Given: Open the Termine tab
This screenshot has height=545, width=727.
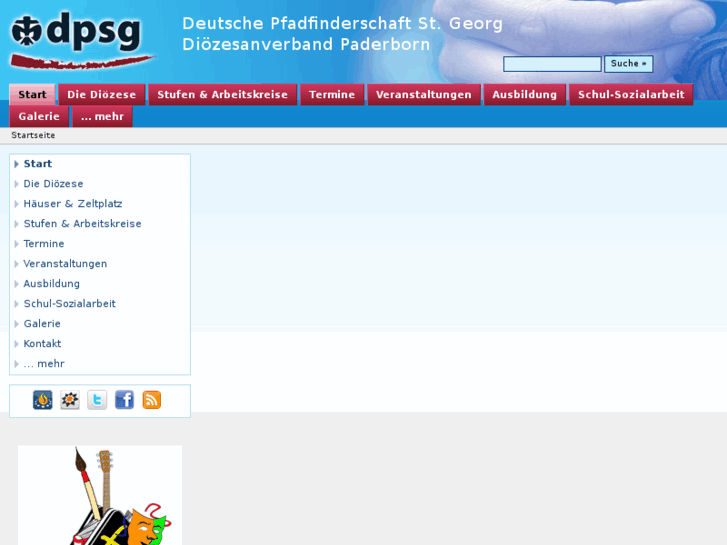Looking at the screenshot, I should (332, 95).
